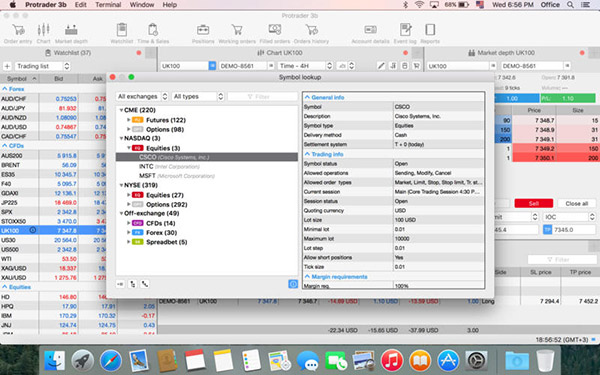Expand the CME Futures (122) node
Screen dimensions: 600x375
(x=129, y=120)
